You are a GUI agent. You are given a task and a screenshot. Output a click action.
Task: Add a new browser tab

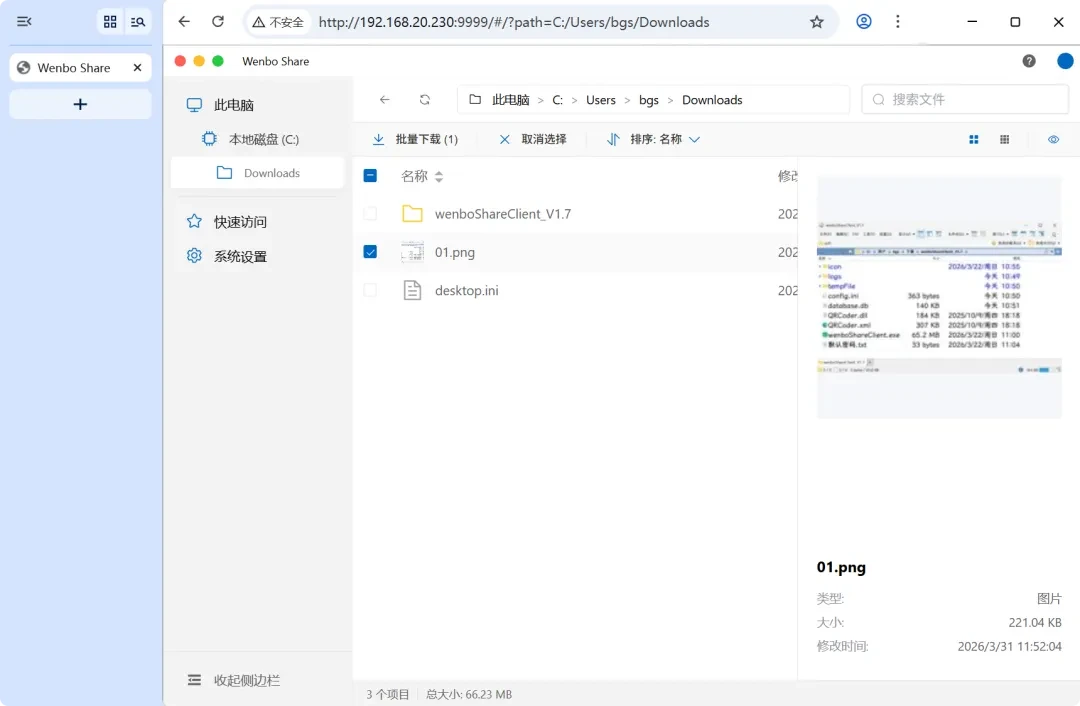[x=81, y=104]
